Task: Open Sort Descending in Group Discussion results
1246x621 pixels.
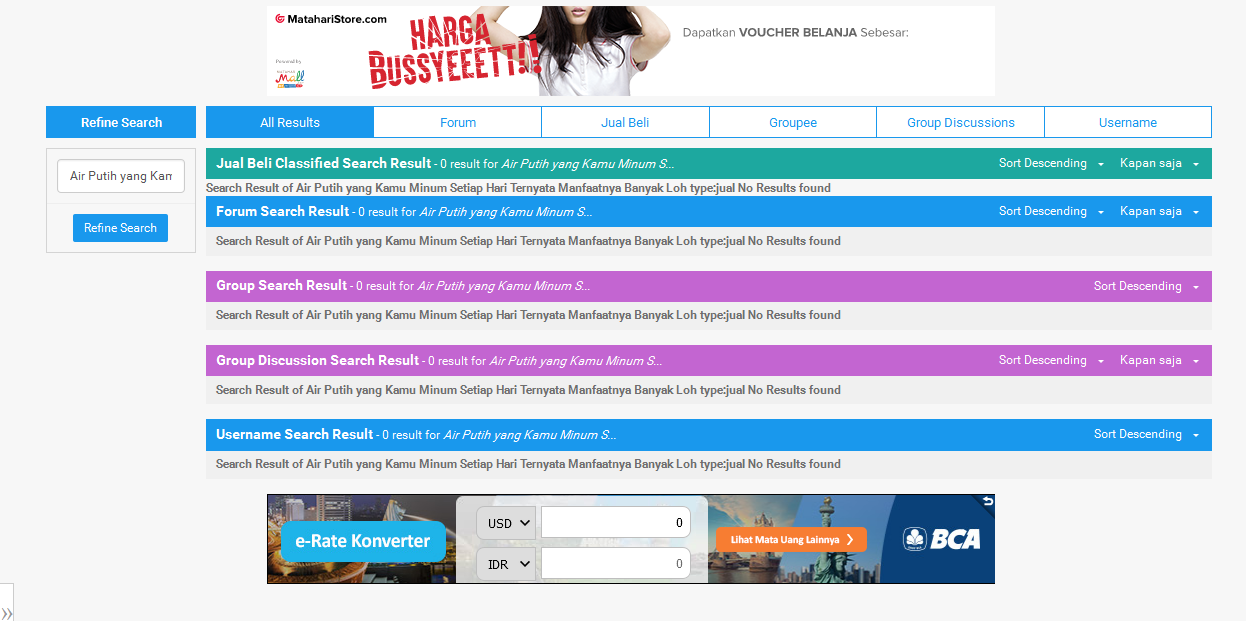Action: pyautogui.click(x=1051, y=360)
